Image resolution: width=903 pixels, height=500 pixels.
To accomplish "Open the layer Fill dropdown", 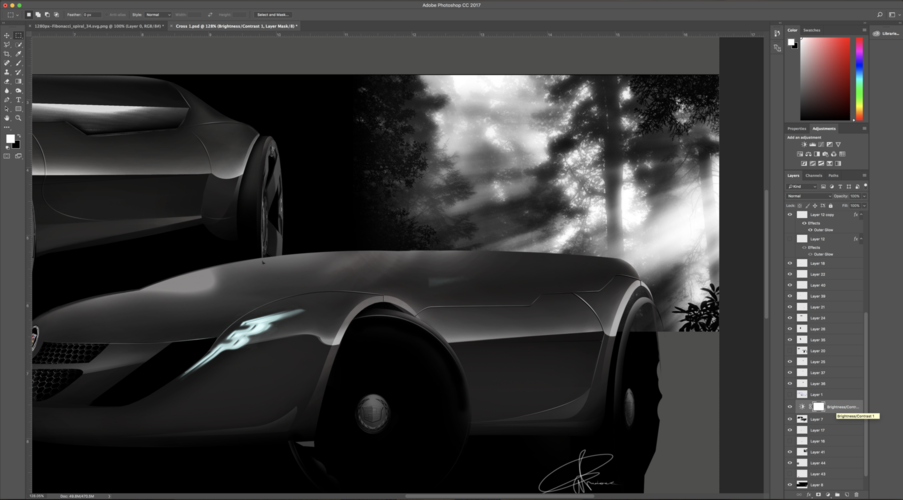I will [864, 206].
